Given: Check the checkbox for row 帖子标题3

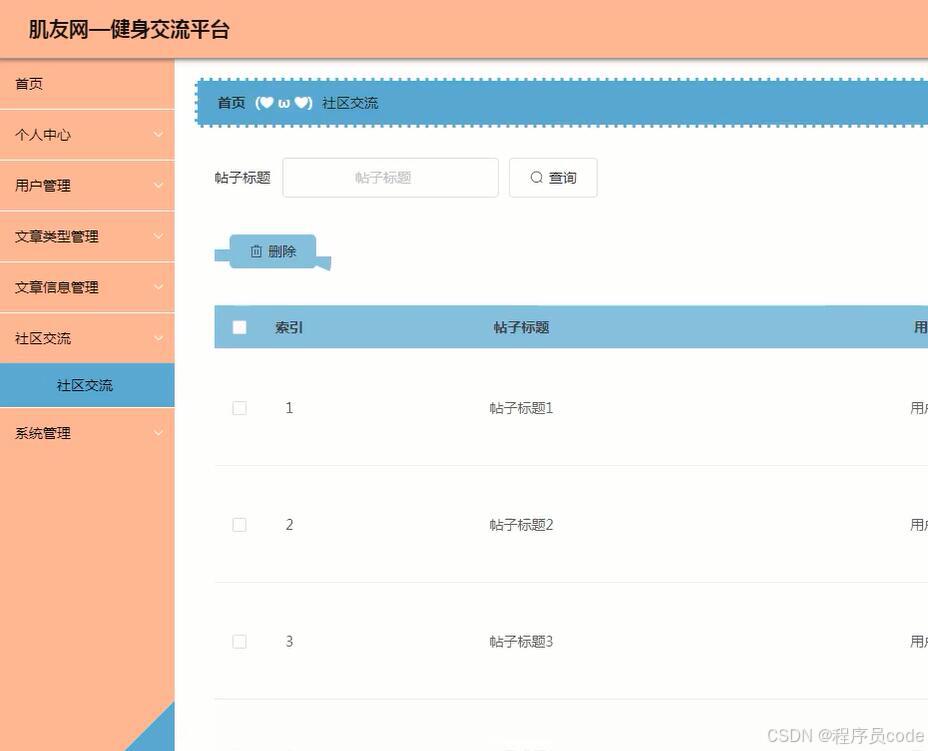Looking at the screenshot, I should pyautogui.click(x=240, y=642).
